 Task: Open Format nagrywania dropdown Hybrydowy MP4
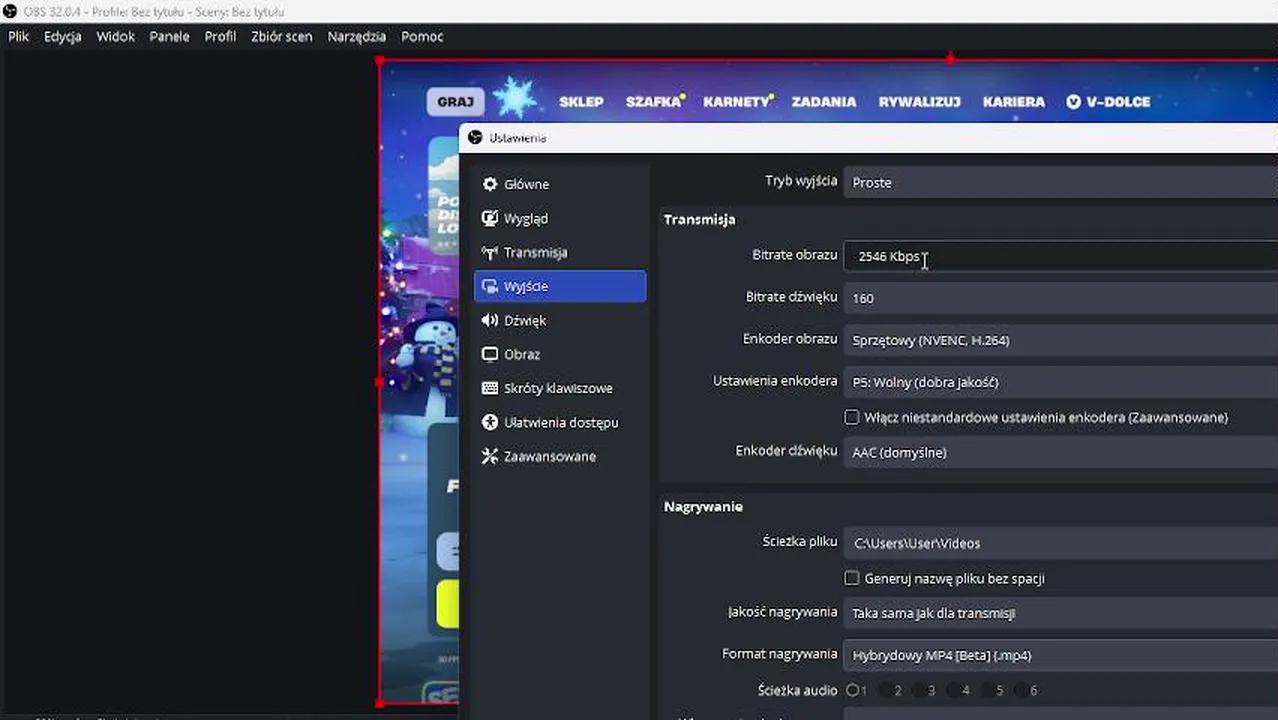pos(1061,655)
